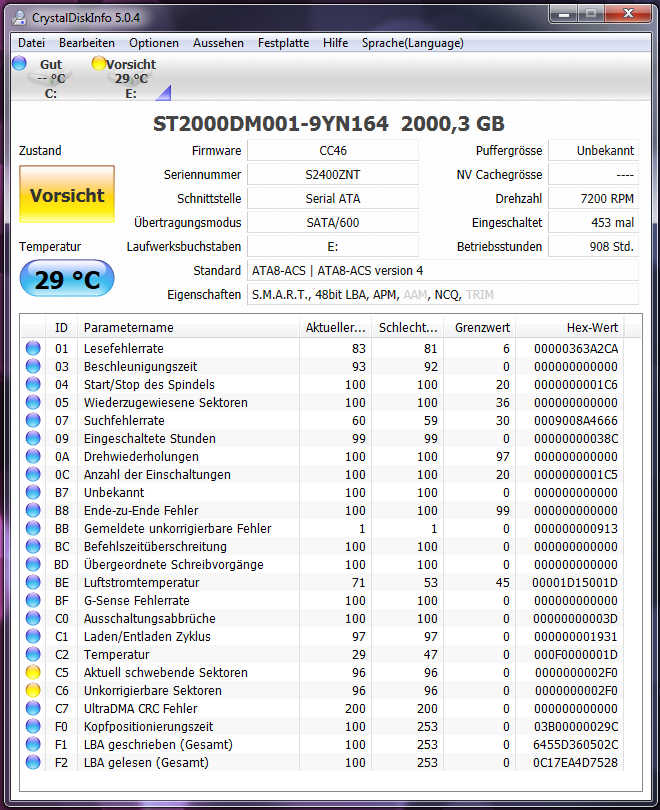Click the Schlecht... column header

408,328
